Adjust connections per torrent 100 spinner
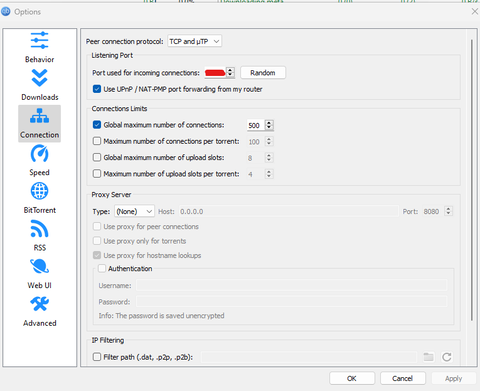This screenshot has height=391, width=480. (x=269, y=141)
